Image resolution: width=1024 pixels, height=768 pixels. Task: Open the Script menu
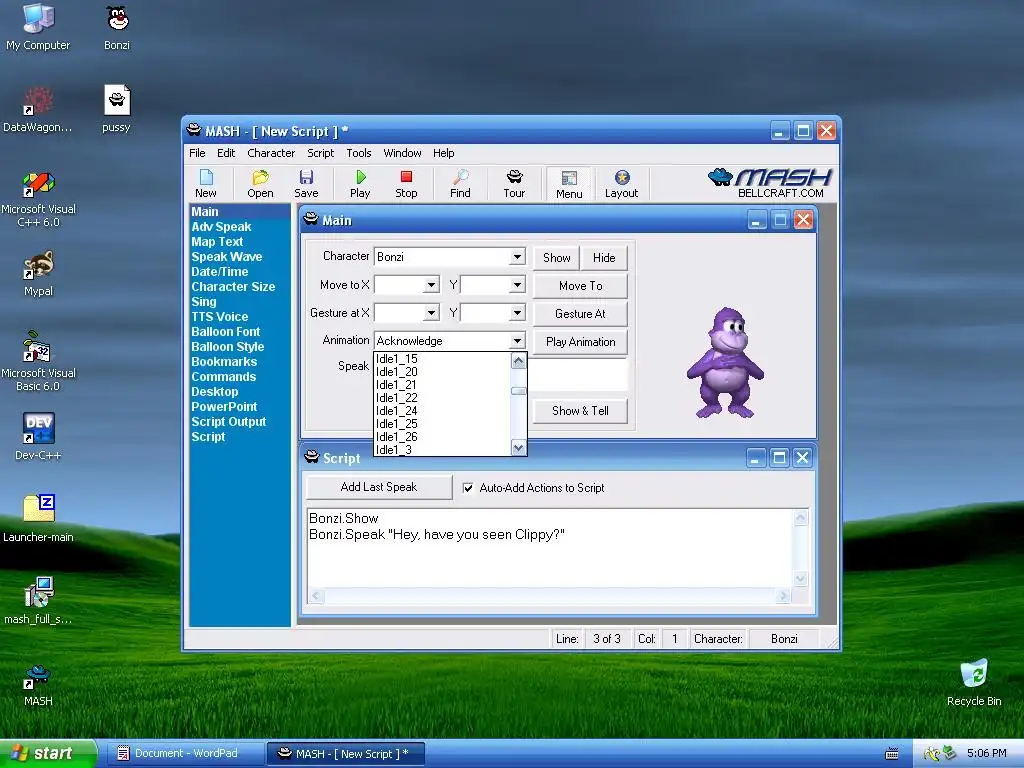click(321, 153)
